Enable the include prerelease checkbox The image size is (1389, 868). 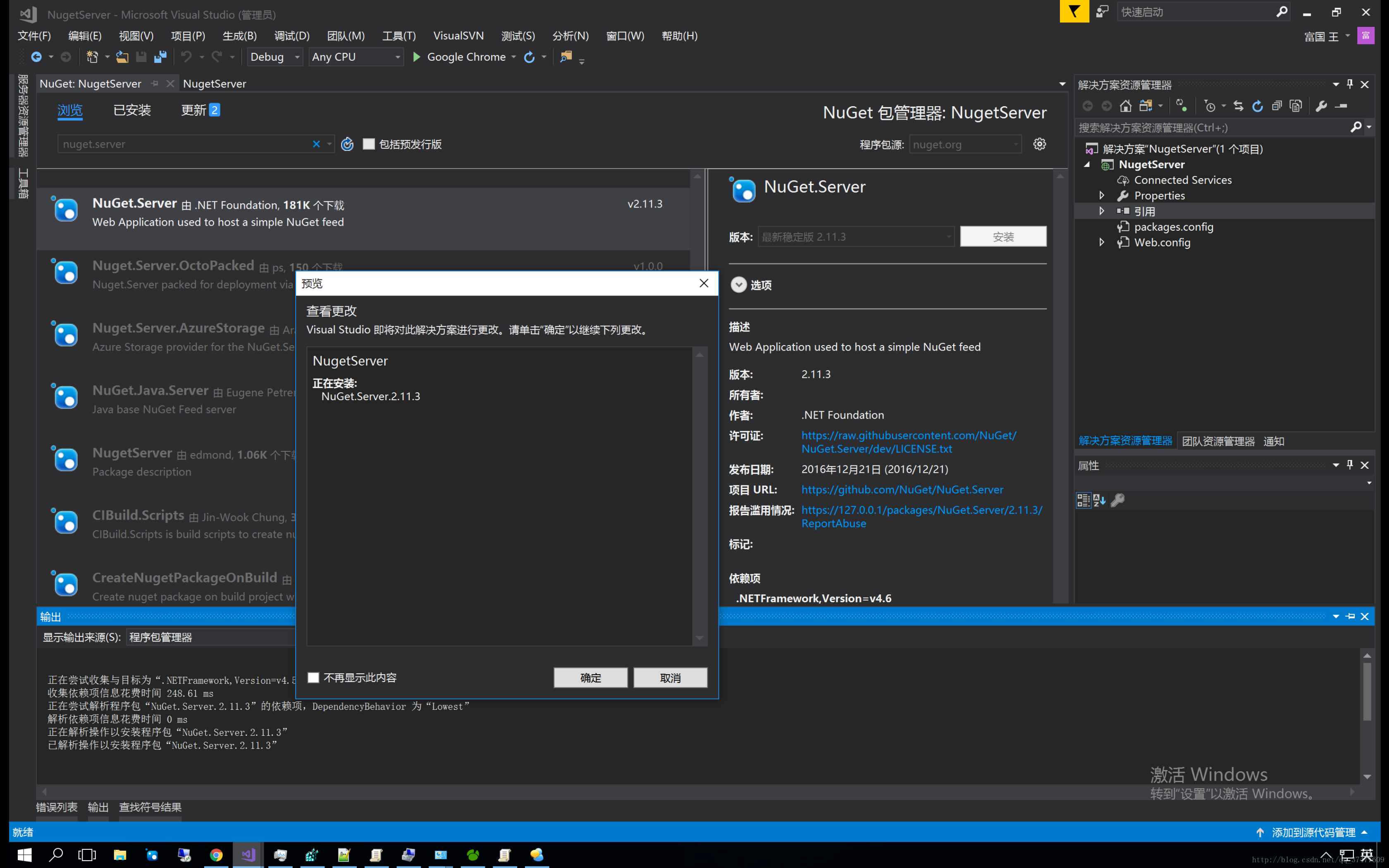[x=369, y=144]
